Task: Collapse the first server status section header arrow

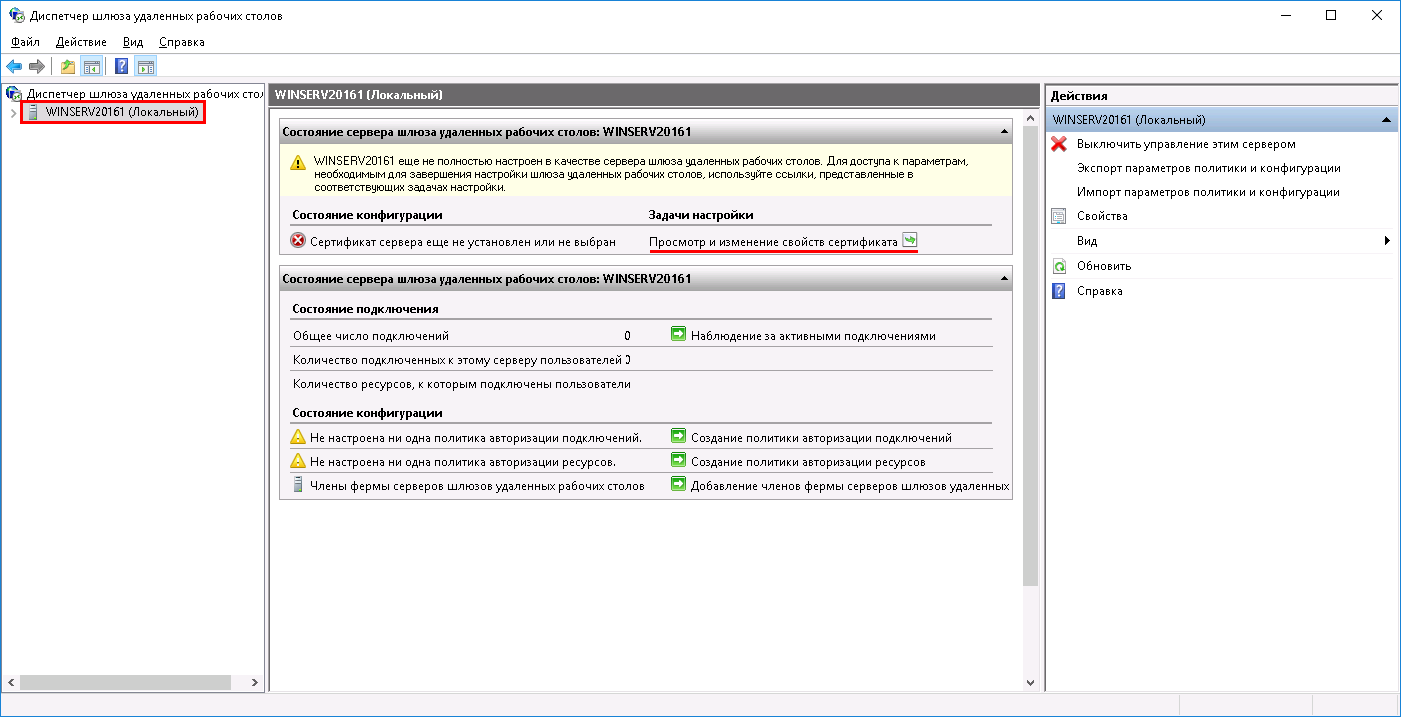Action: [1003, 132]
